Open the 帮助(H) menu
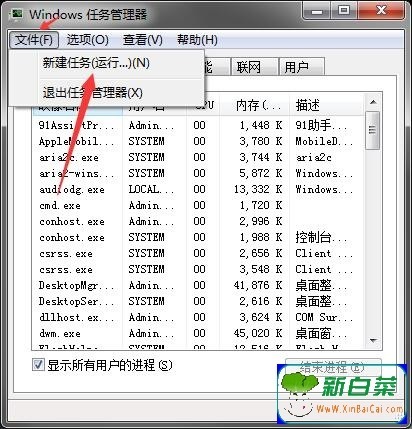 click(197, 40)
